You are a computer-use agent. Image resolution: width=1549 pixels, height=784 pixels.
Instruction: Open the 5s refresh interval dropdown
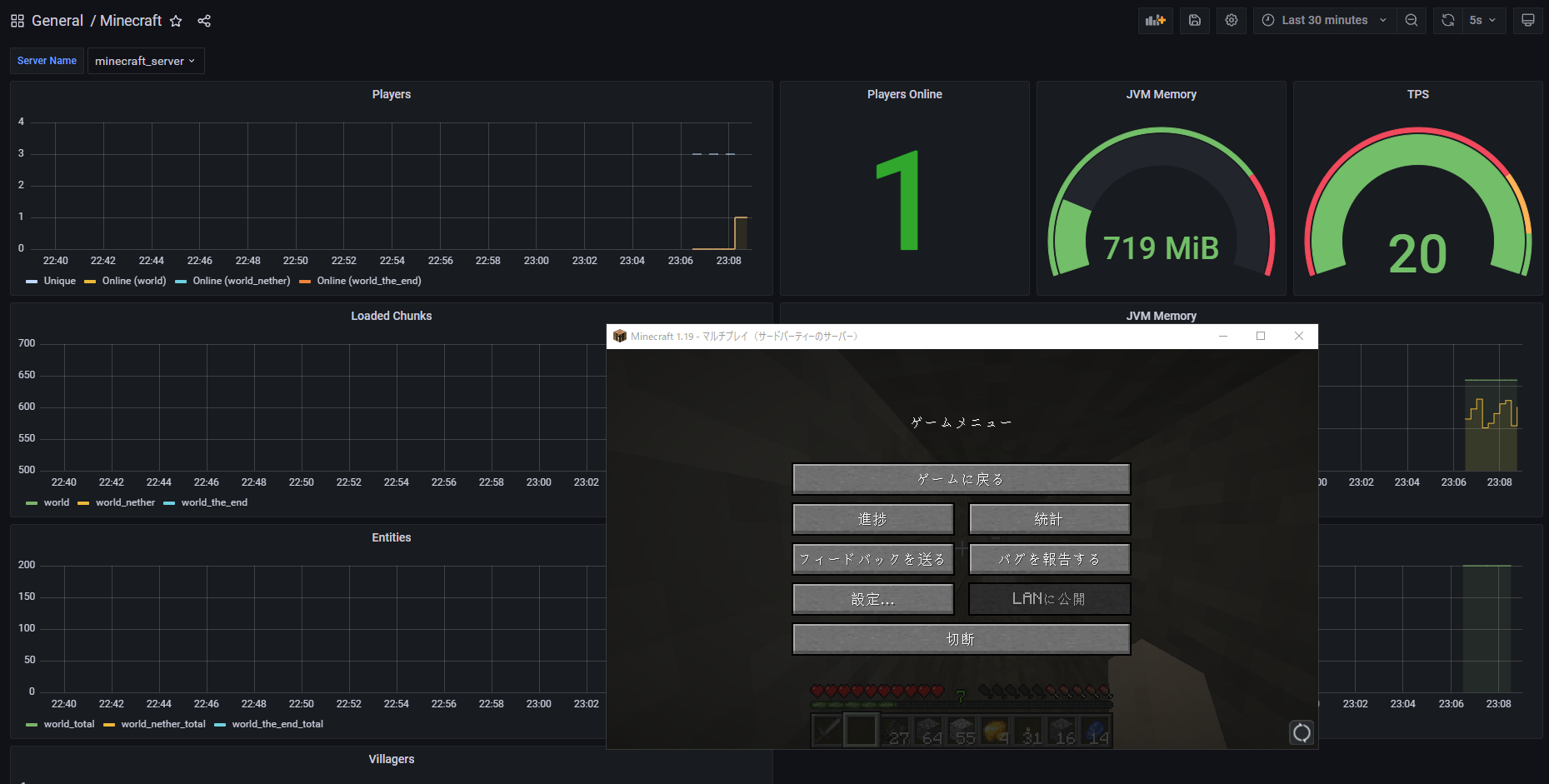[x=1483, y=20]
